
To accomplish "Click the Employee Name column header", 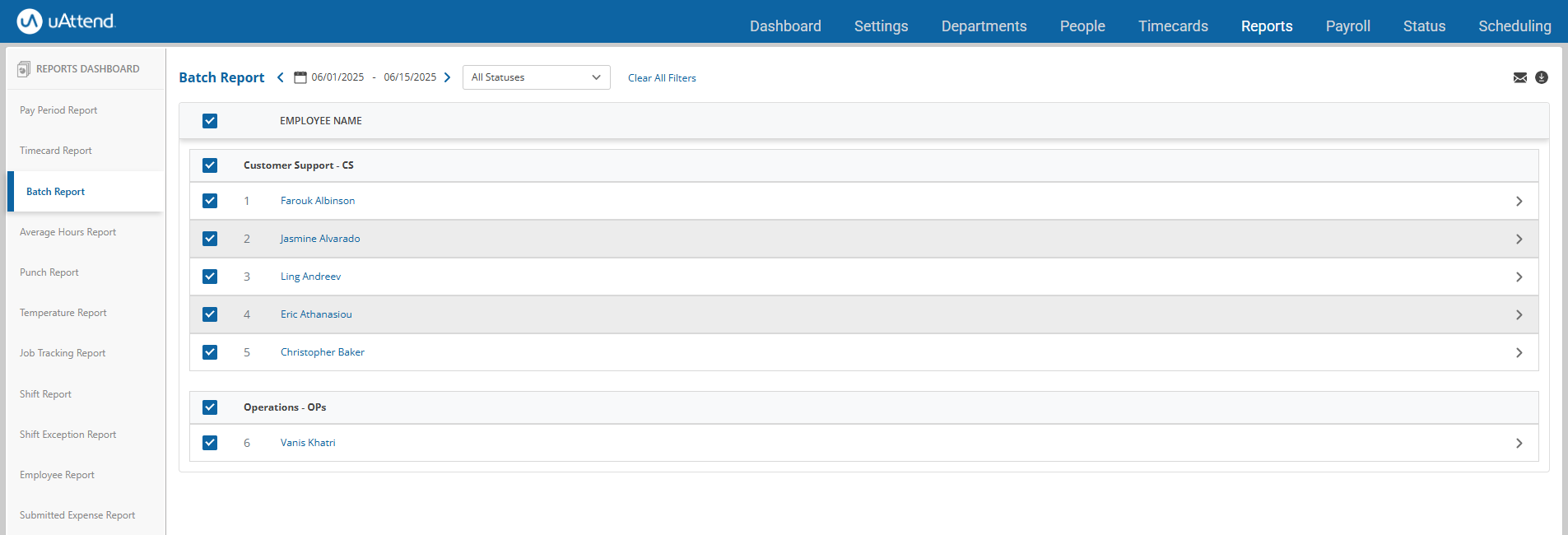I will 321,121.
